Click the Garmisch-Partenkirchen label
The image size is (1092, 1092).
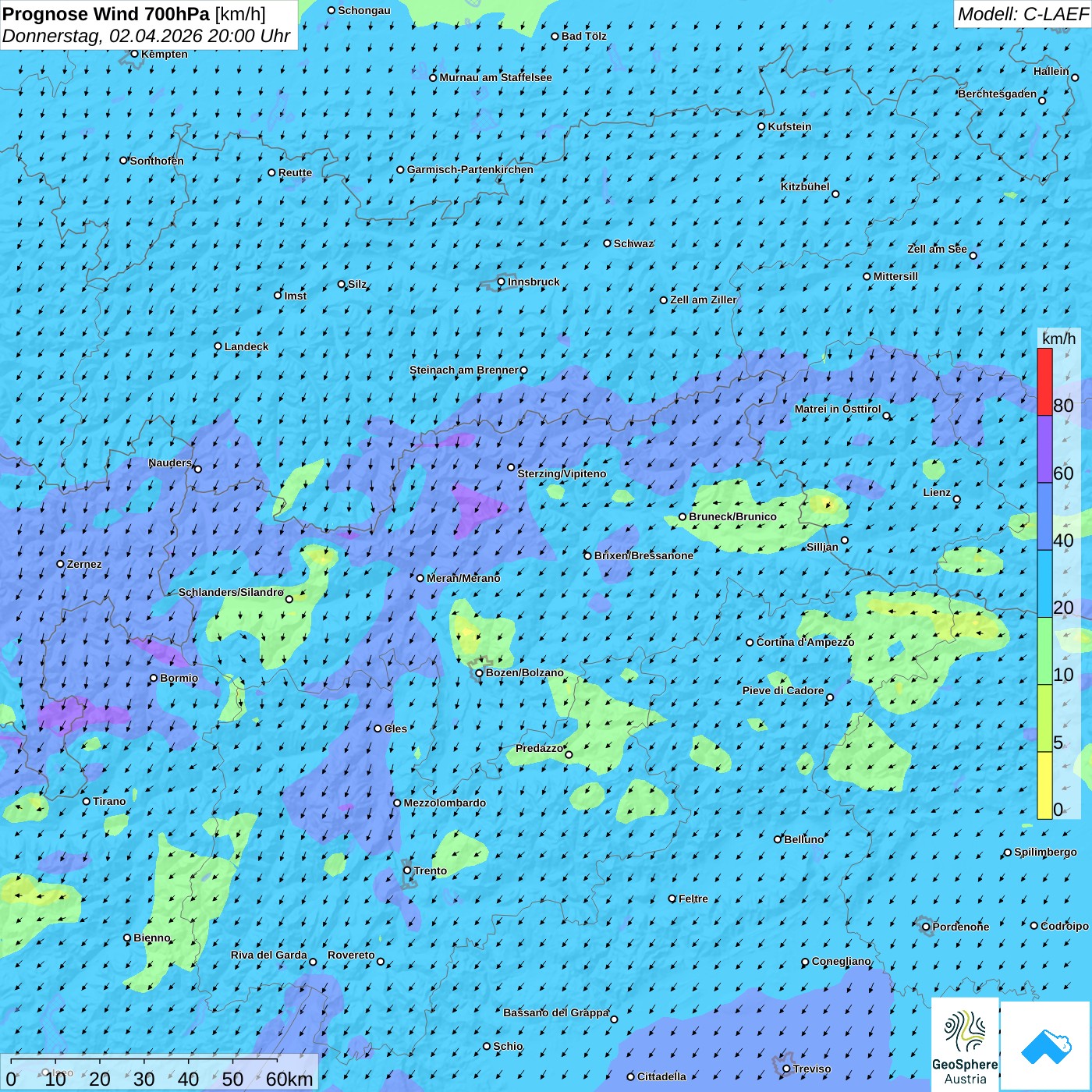click(x=470, y=169)
